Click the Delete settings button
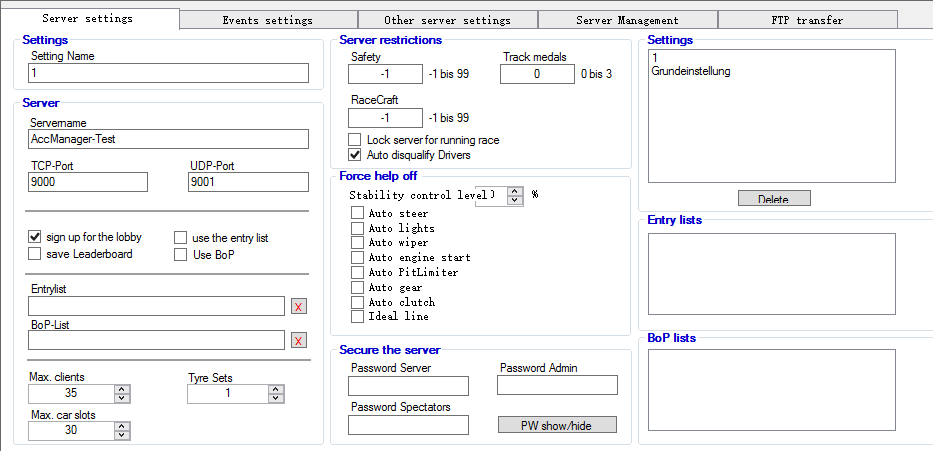This screenshot has height=451, width=933. tap(774, 199)
